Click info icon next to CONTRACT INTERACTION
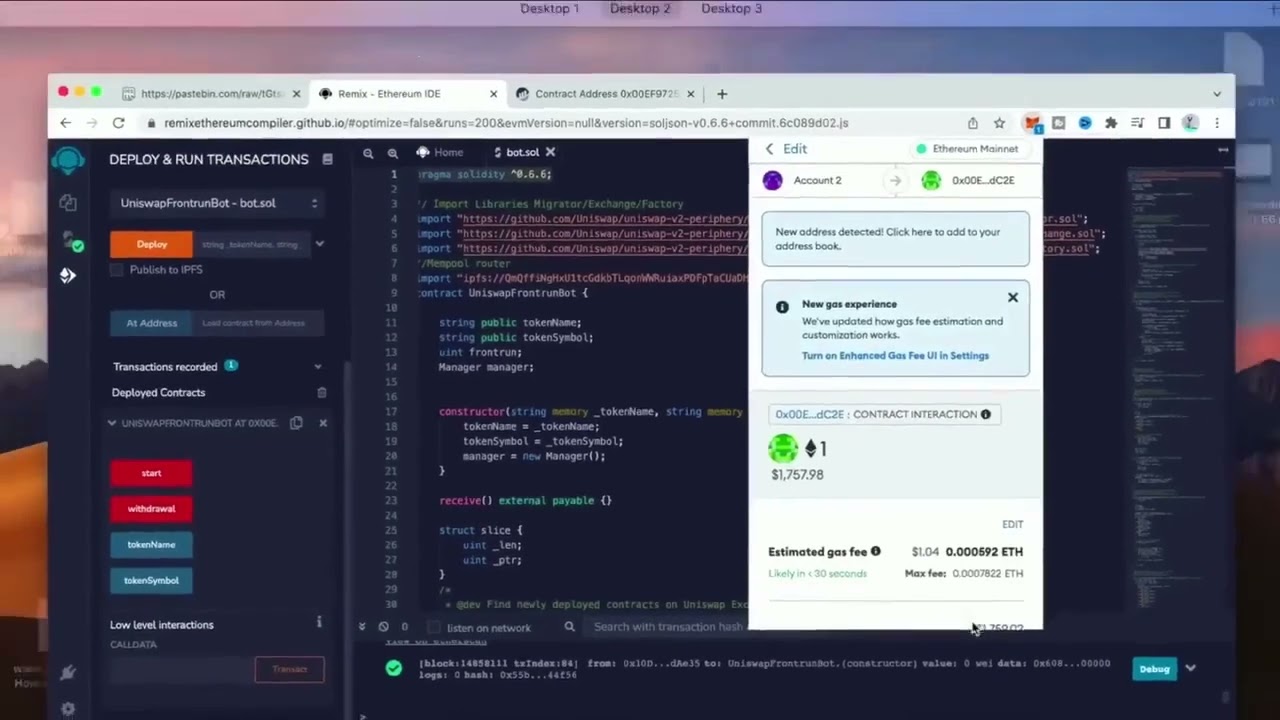Screen dimensions: 1280x720 pos(985,414)
